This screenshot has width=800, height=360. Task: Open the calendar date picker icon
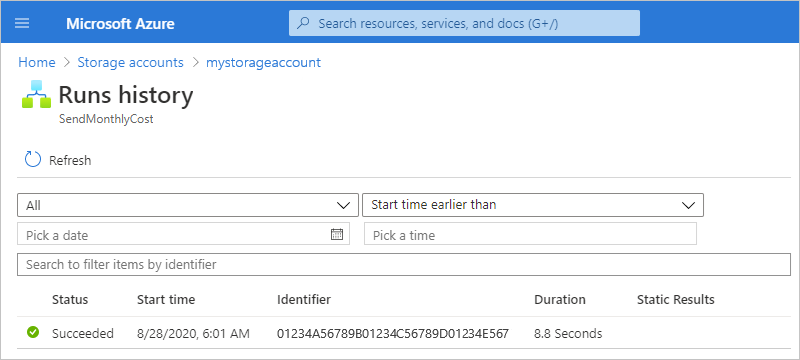coord(337,235)
